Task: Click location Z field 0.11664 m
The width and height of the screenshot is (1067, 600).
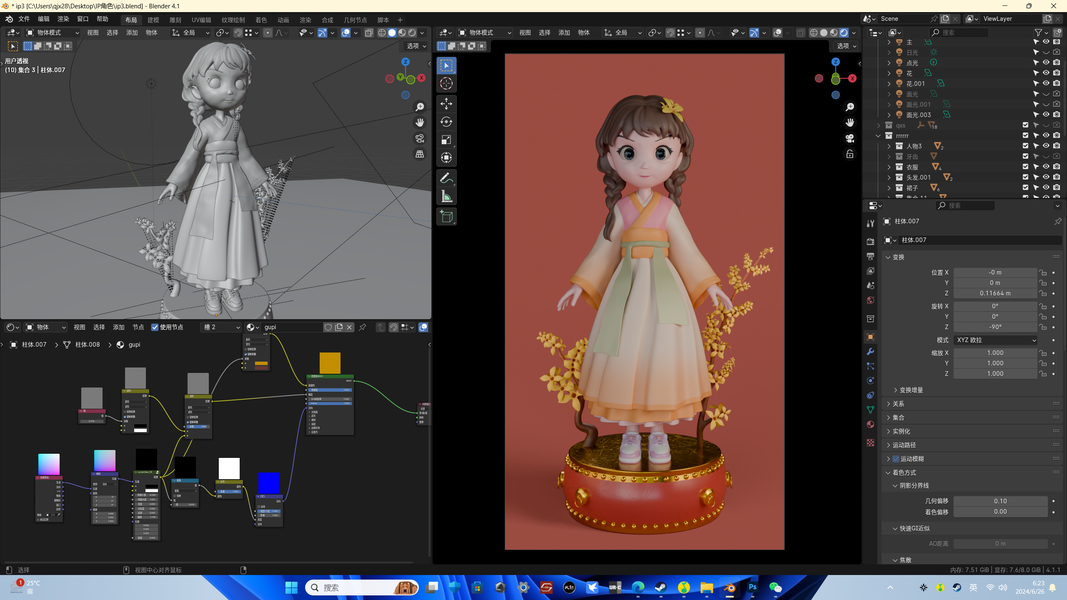Action: pos(995,293)
